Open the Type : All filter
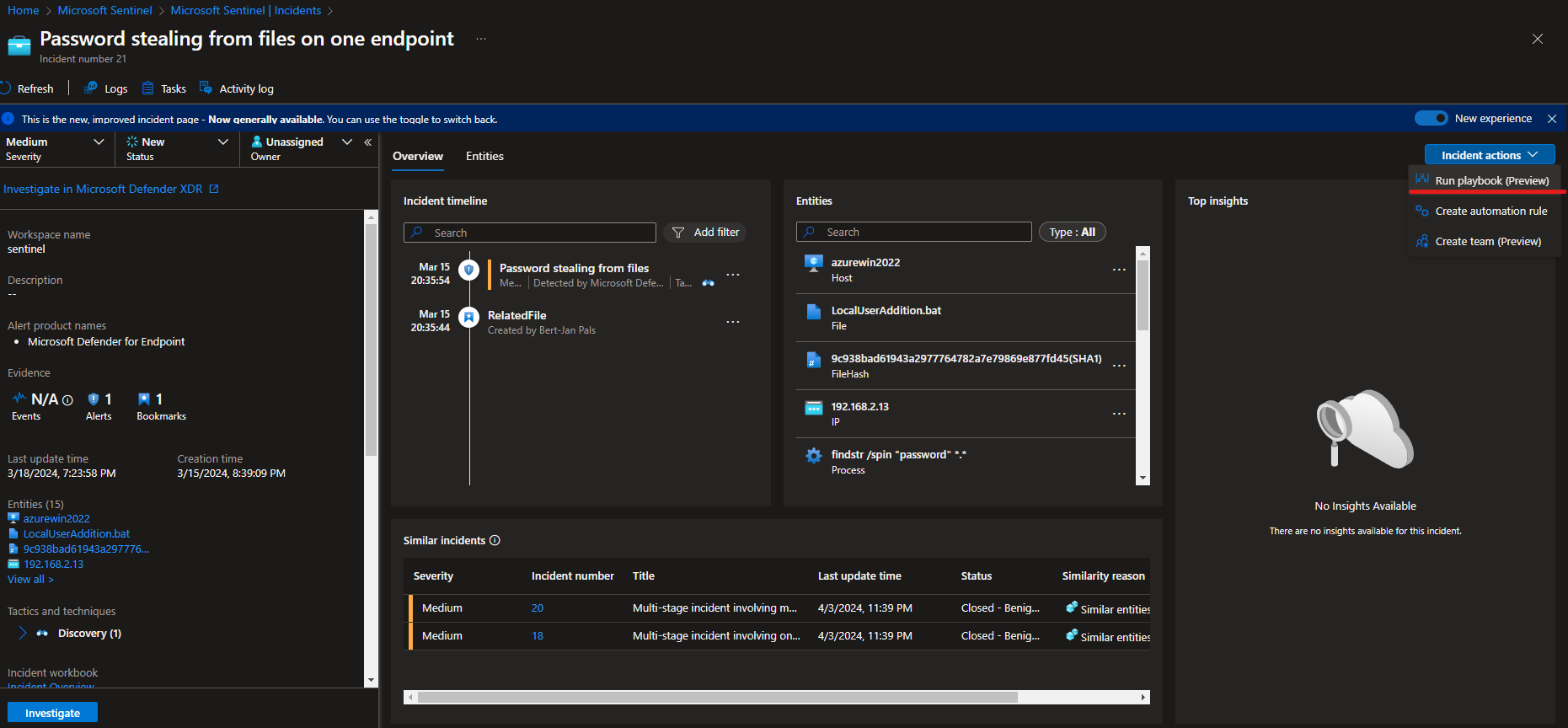Screen dimensions: 1568x728 [x=1073, y=232]
